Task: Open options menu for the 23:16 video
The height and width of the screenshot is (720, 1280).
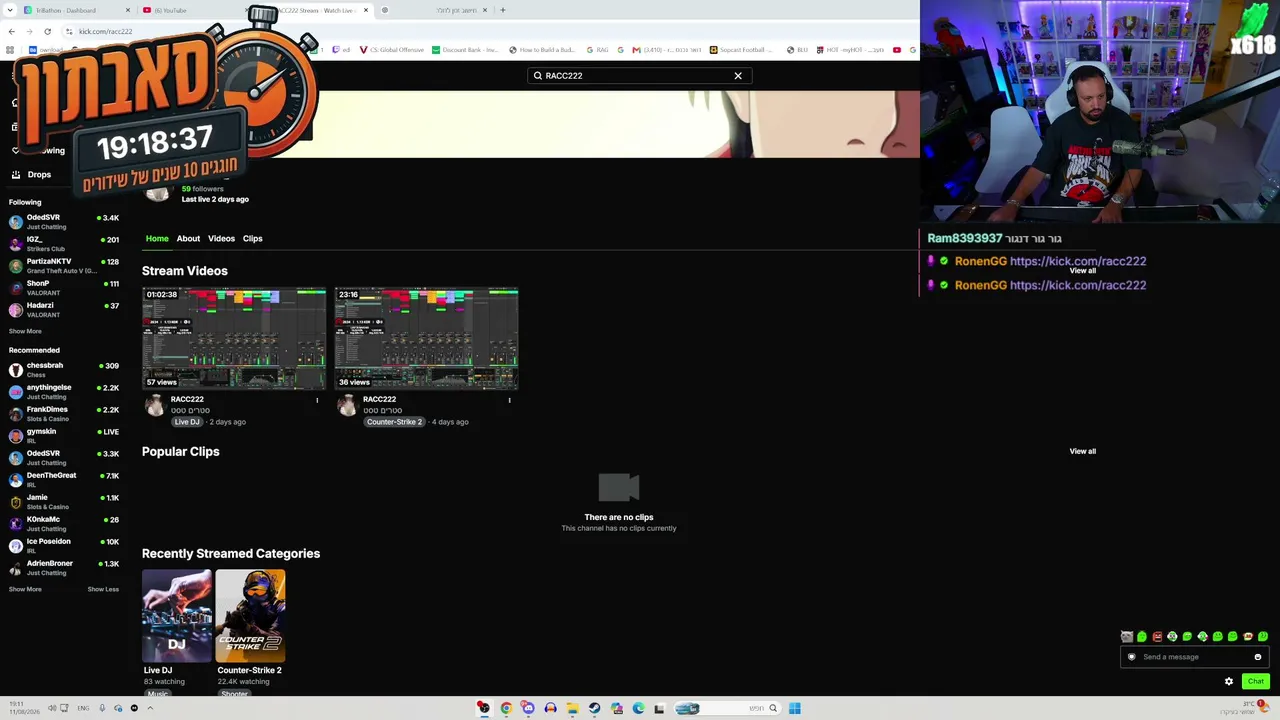Action: pyautogui.click(x=509, y=400)
